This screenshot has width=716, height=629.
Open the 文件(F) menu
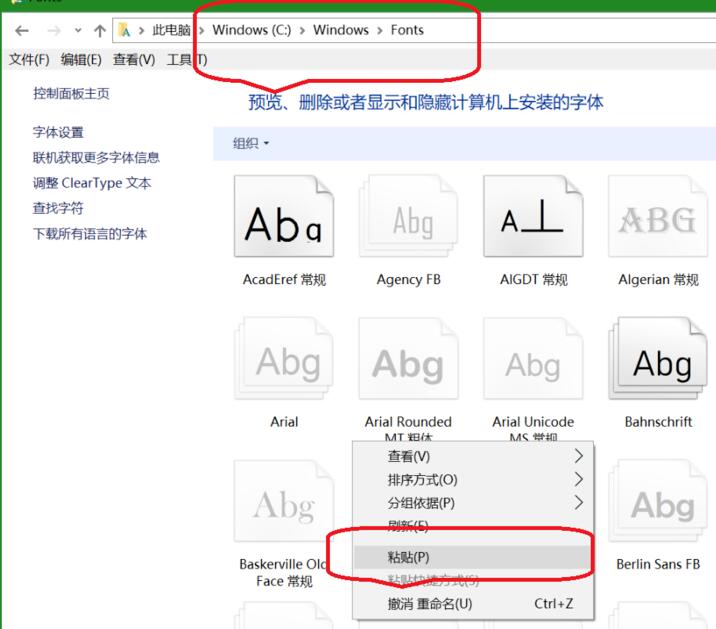pos(29,60)
